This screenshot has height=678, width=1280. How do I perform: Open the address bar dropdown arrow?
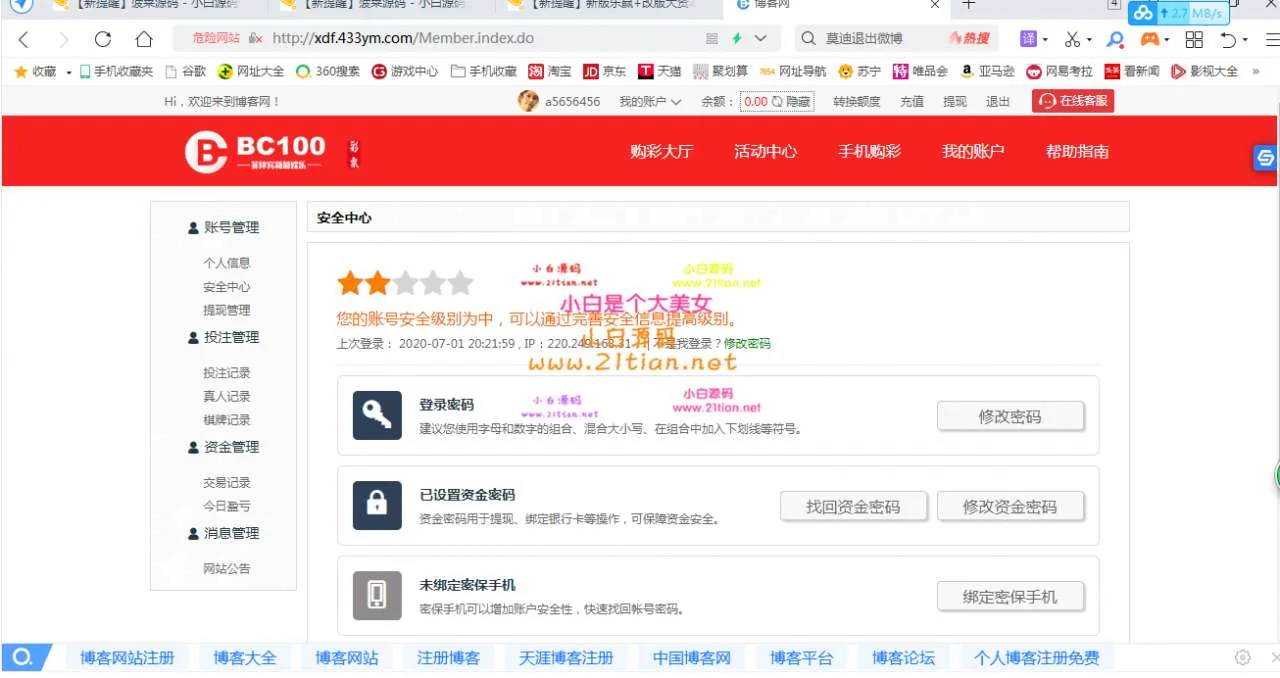pos(761,39)
